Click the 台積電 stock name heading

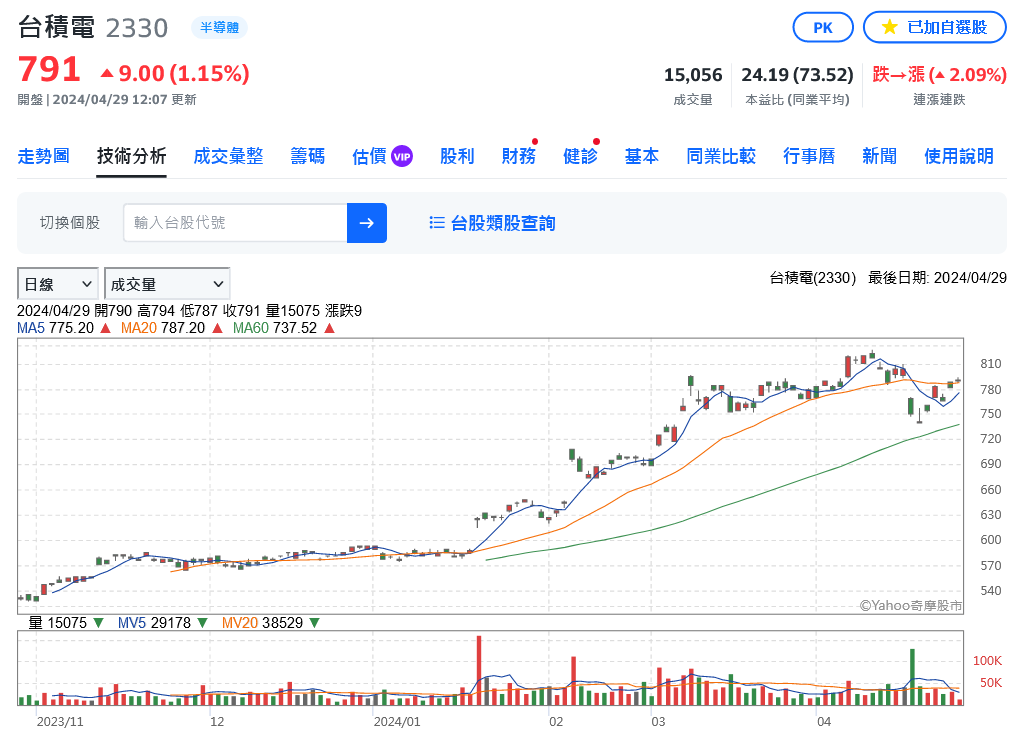click(x=56, y=28)
